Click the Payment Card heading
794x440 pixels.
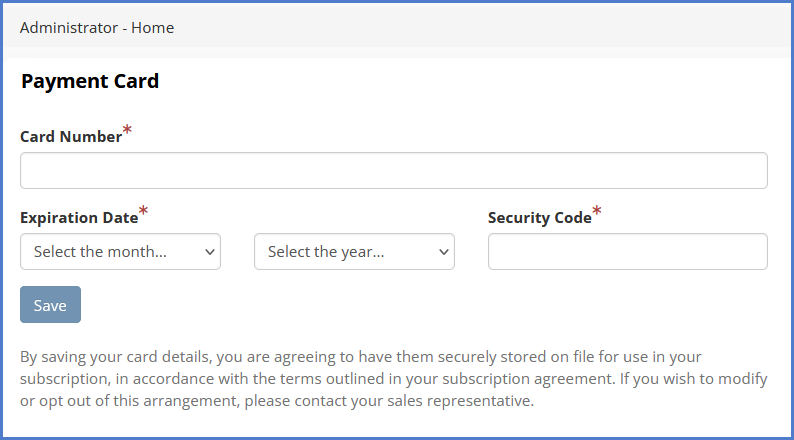pyautogui.click(x=90, y=82)
